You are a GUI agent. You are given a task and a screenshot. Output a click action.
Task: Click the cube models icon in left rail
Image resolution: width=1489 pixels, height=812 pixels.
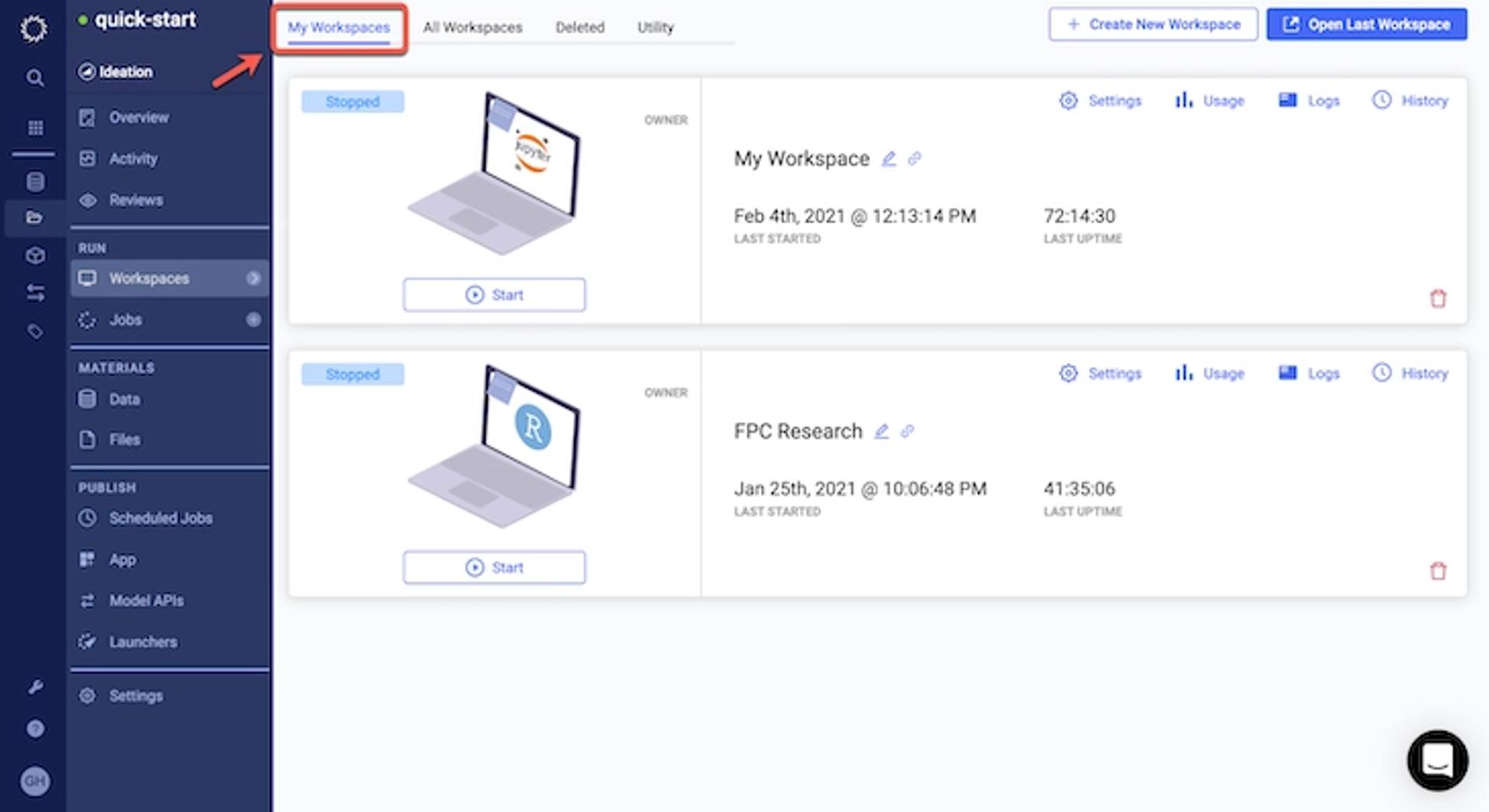click(x=35, y=255)
